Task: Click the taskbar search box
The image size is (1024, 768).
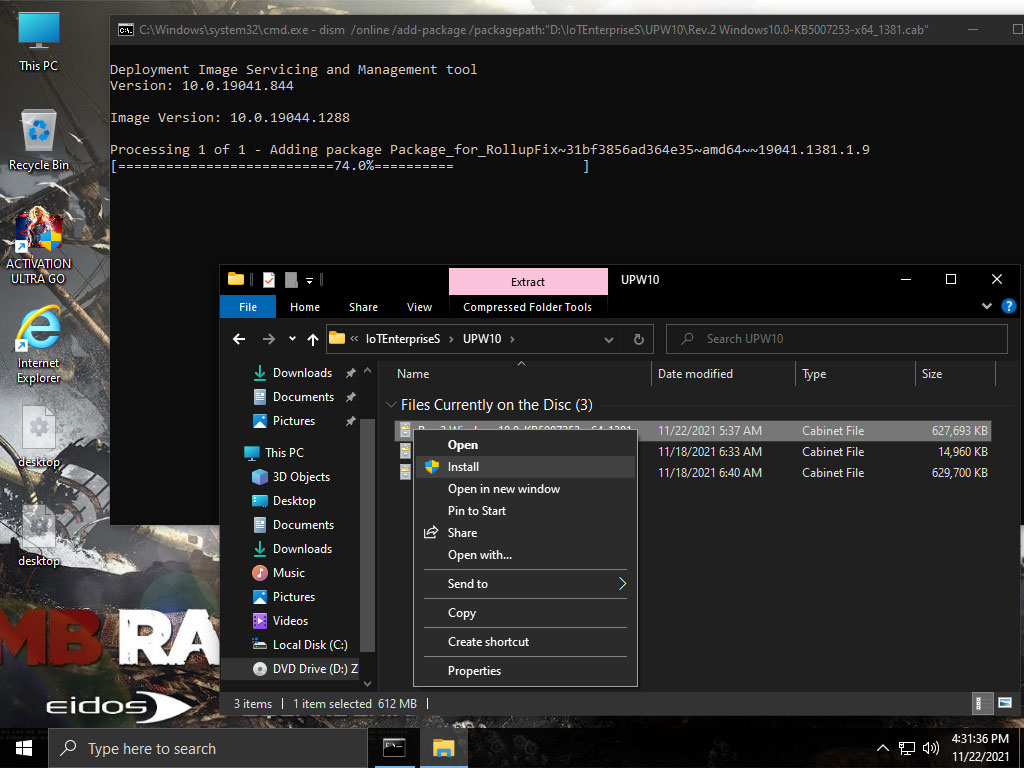Action: [x=208, y=748]
